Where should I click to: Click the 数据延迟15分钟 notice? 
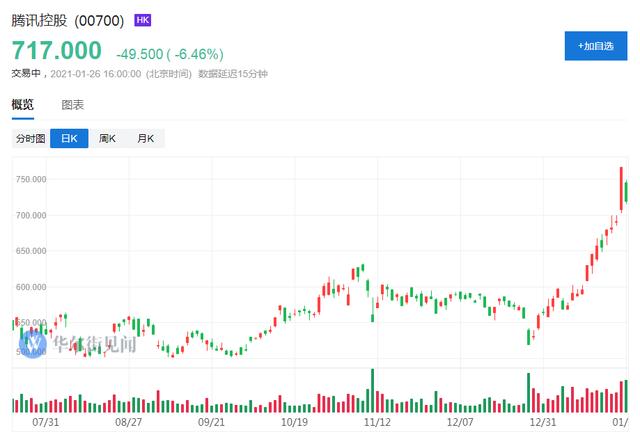[233, 73]
